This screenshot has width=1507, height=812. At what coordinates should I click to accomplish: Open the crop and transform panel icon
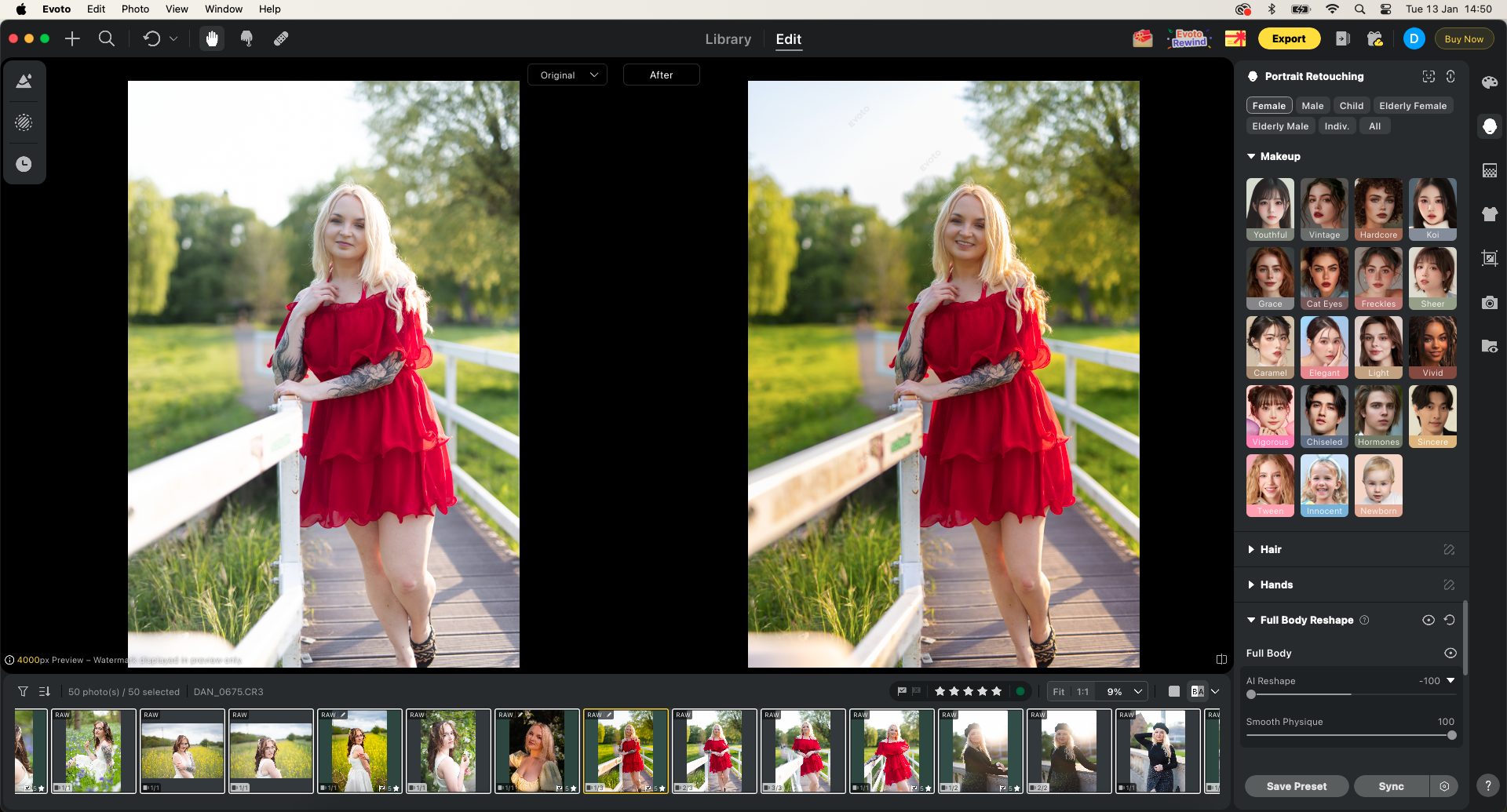click(x=1489, y=258)
